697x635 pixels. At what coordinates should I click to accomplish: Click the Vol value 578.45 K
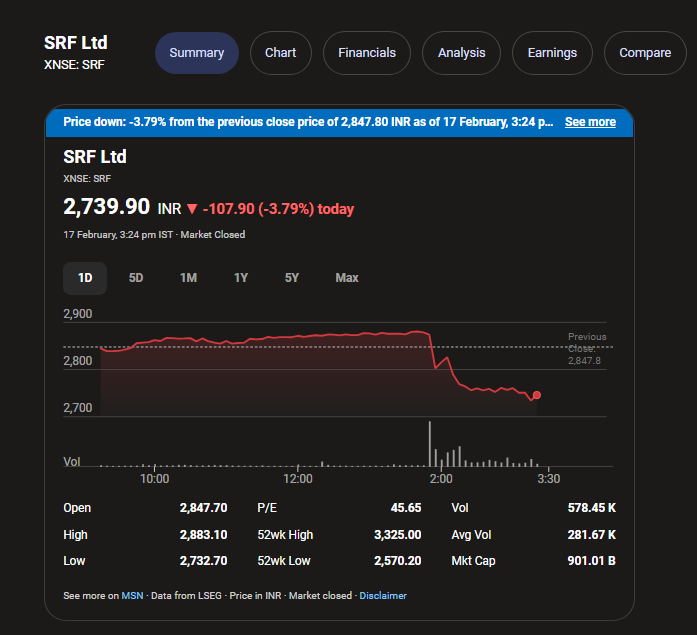point(592,508)
